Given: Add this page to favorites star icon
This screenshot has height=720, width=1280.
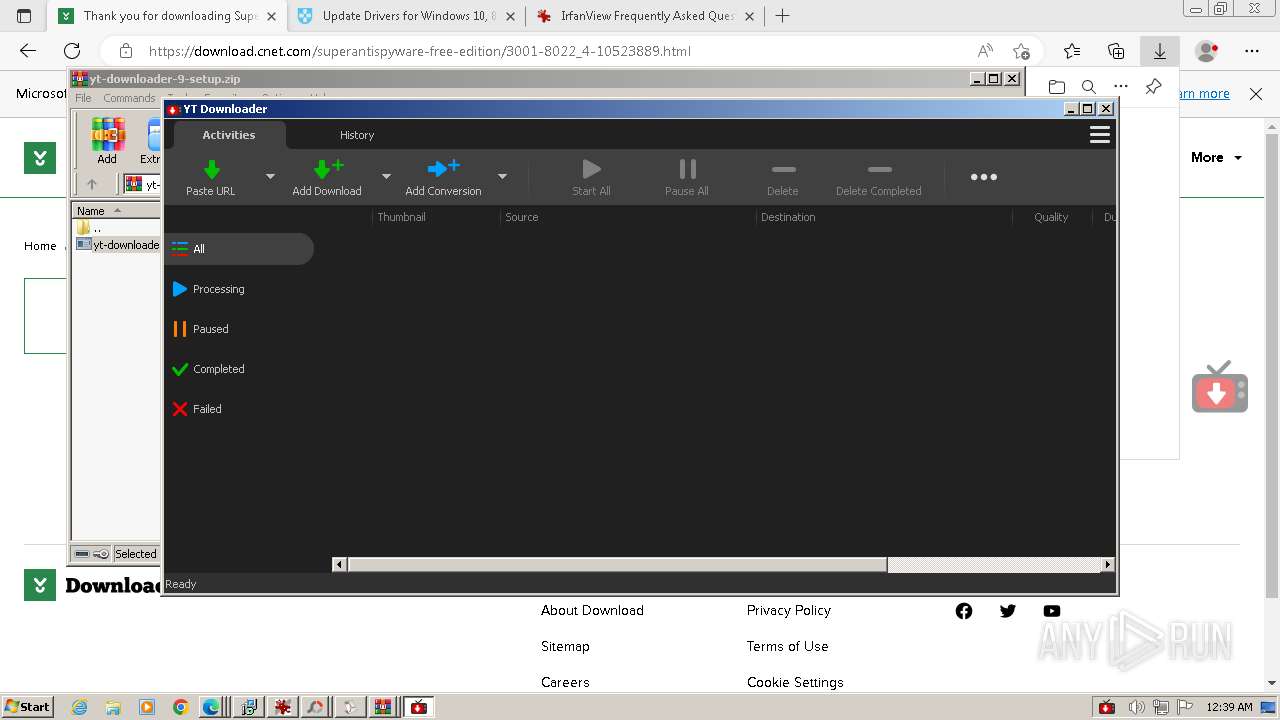Looking at the screenshot, I should point(1021,51).
